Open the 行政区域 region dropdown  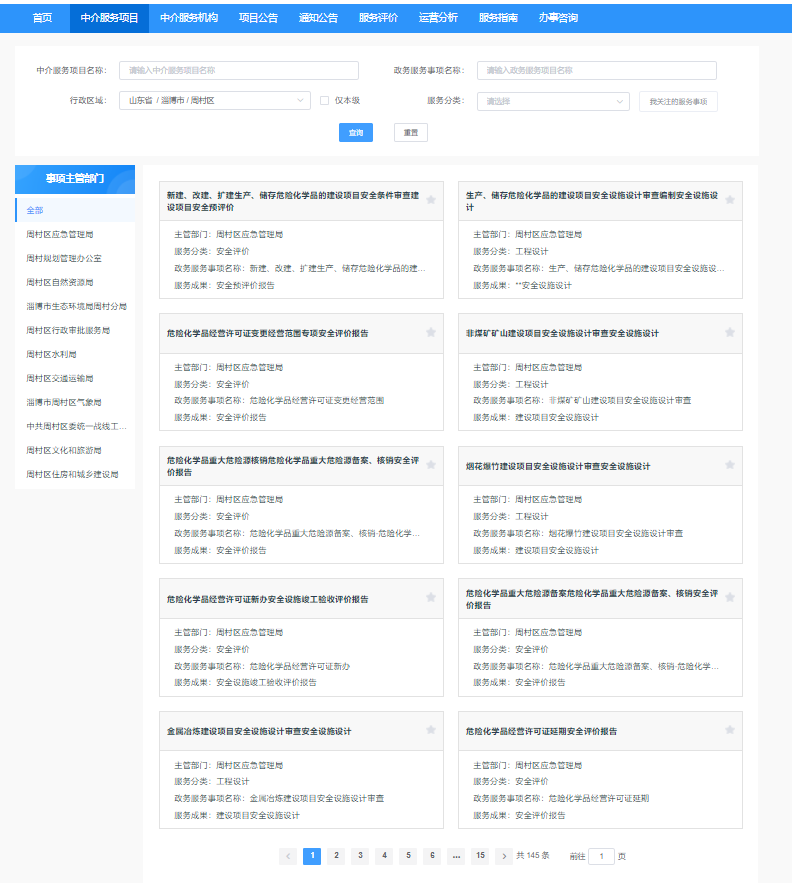pyautogui.click(x=214, y=101)
